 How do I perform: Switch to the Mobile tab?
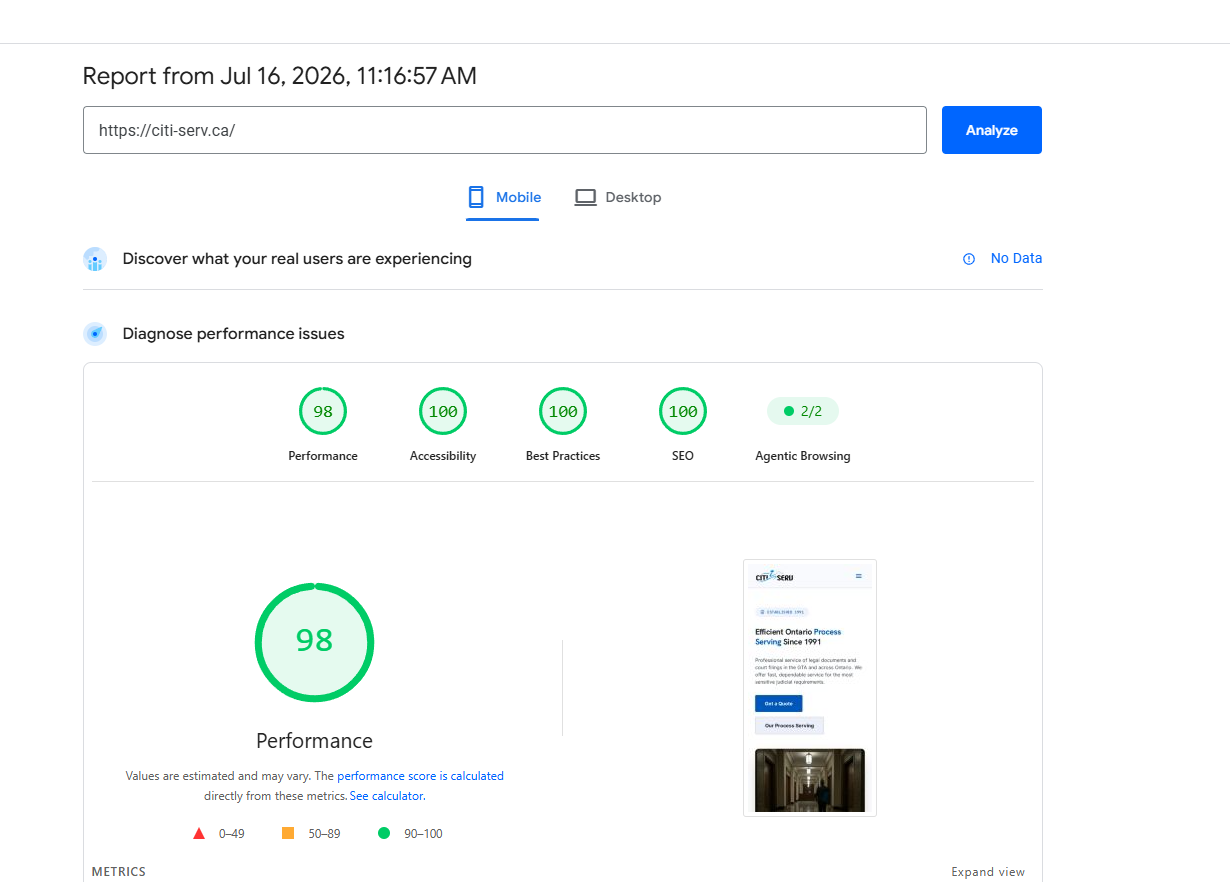click(x=504, y=197)
